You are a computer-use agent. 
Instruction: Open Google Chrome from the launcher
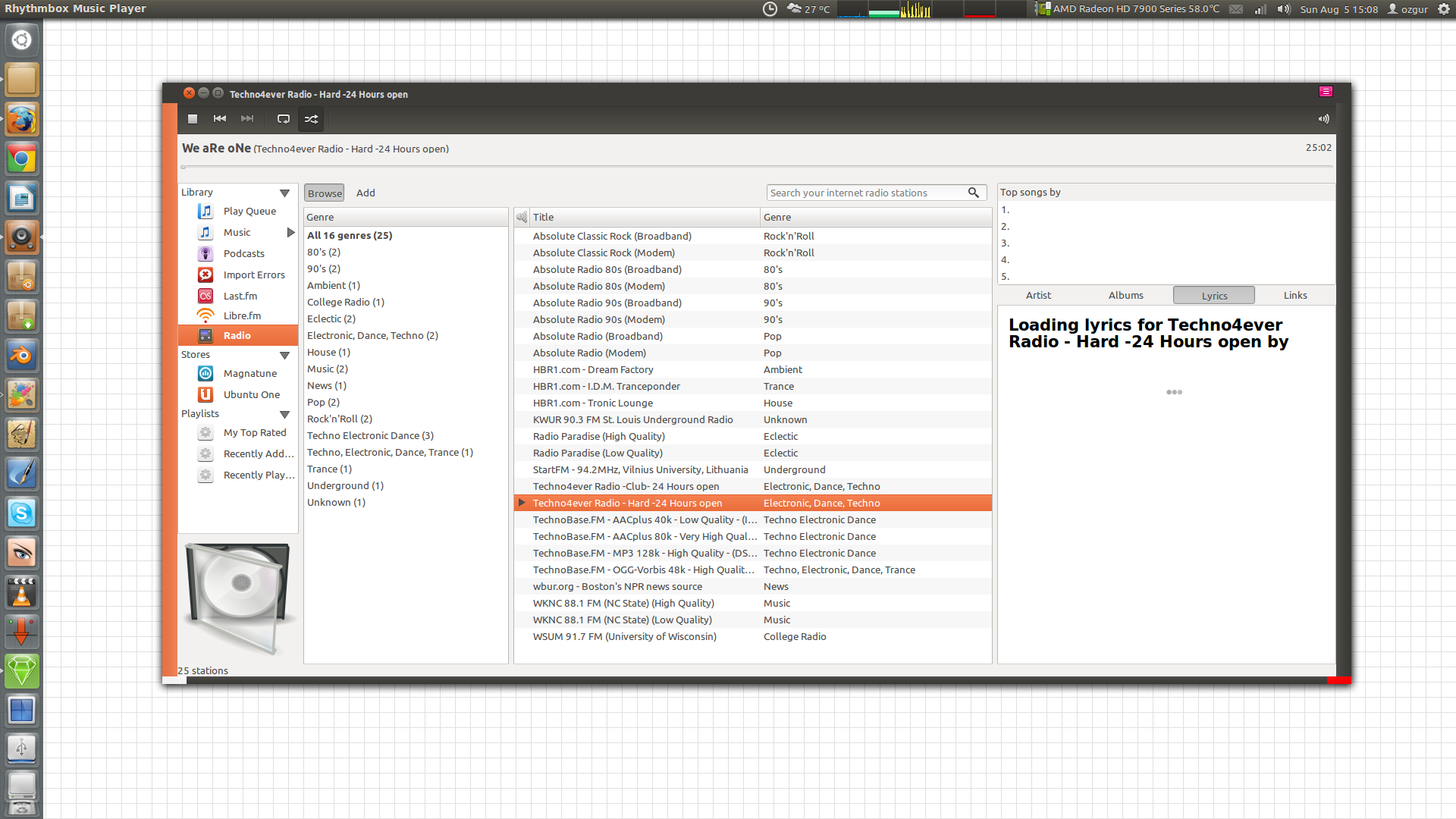pyautogui.click(x=21, y=159)
